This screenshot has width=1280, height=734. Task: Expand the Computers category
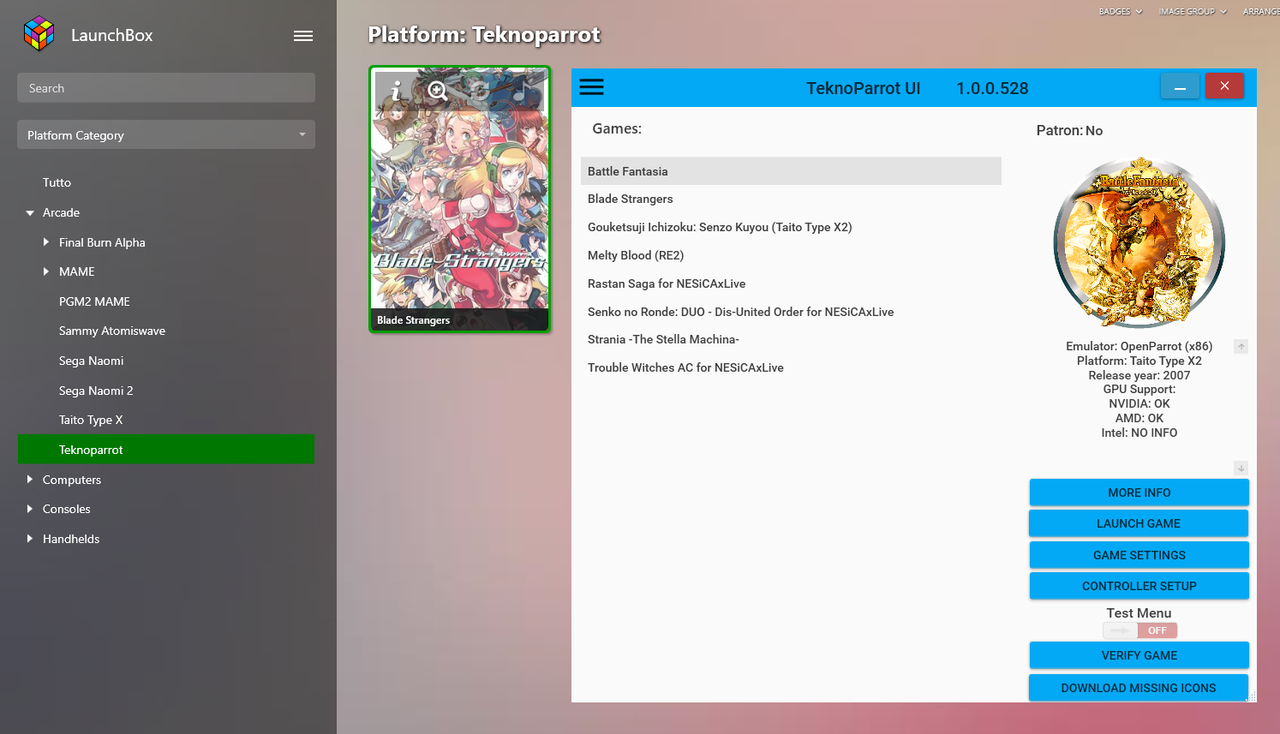pos(30,480)
